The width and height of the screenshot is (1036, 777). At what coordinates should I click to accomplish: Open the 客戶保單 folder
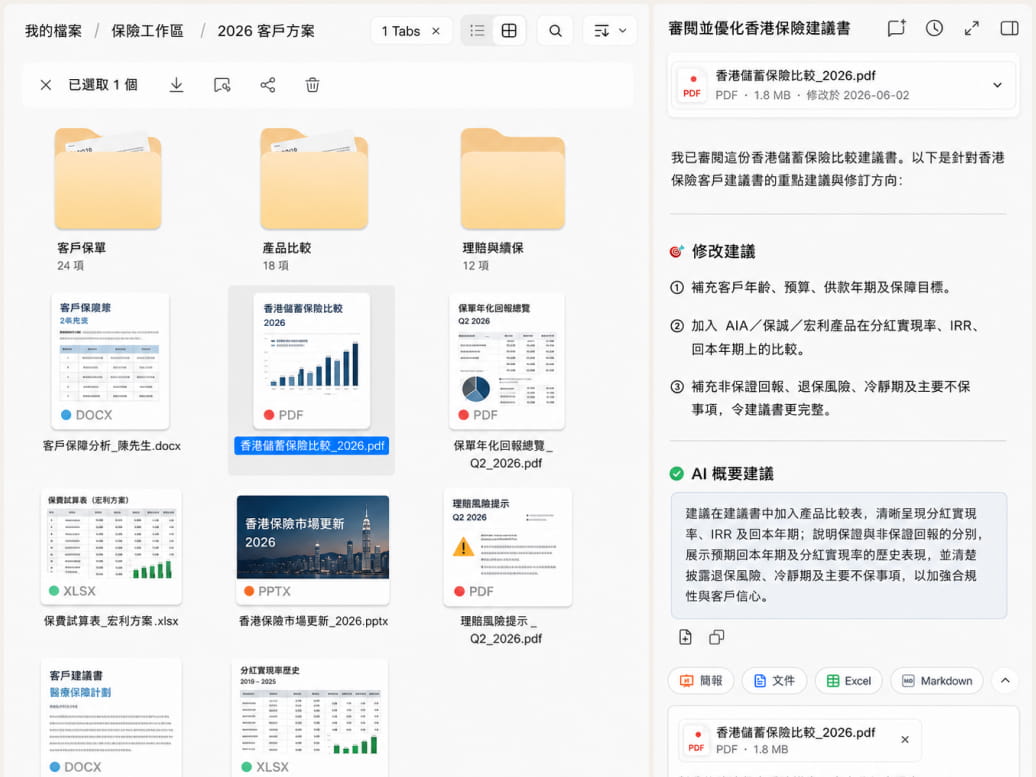coord(108,179)
